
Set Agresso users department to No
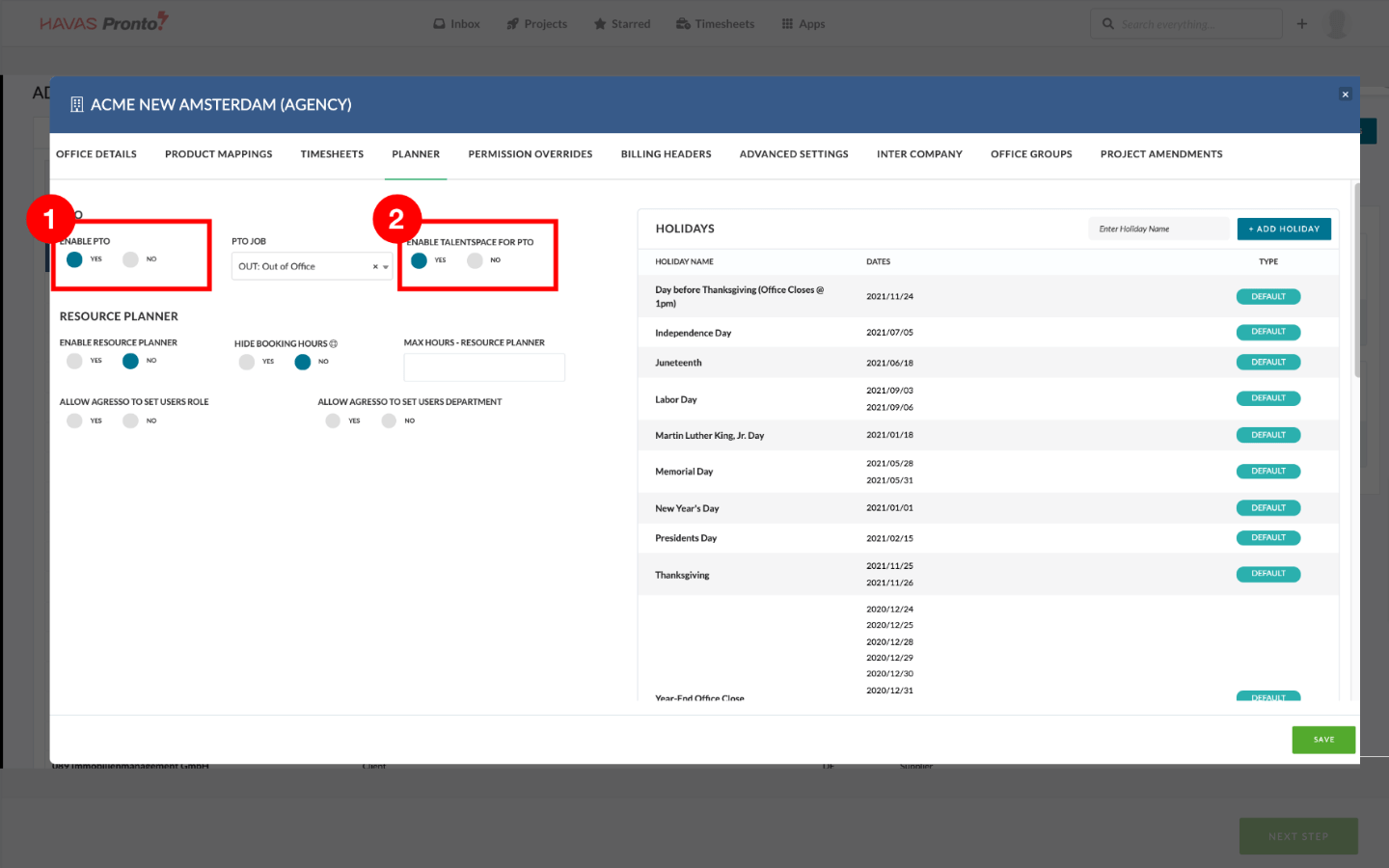tap(389, 420)
